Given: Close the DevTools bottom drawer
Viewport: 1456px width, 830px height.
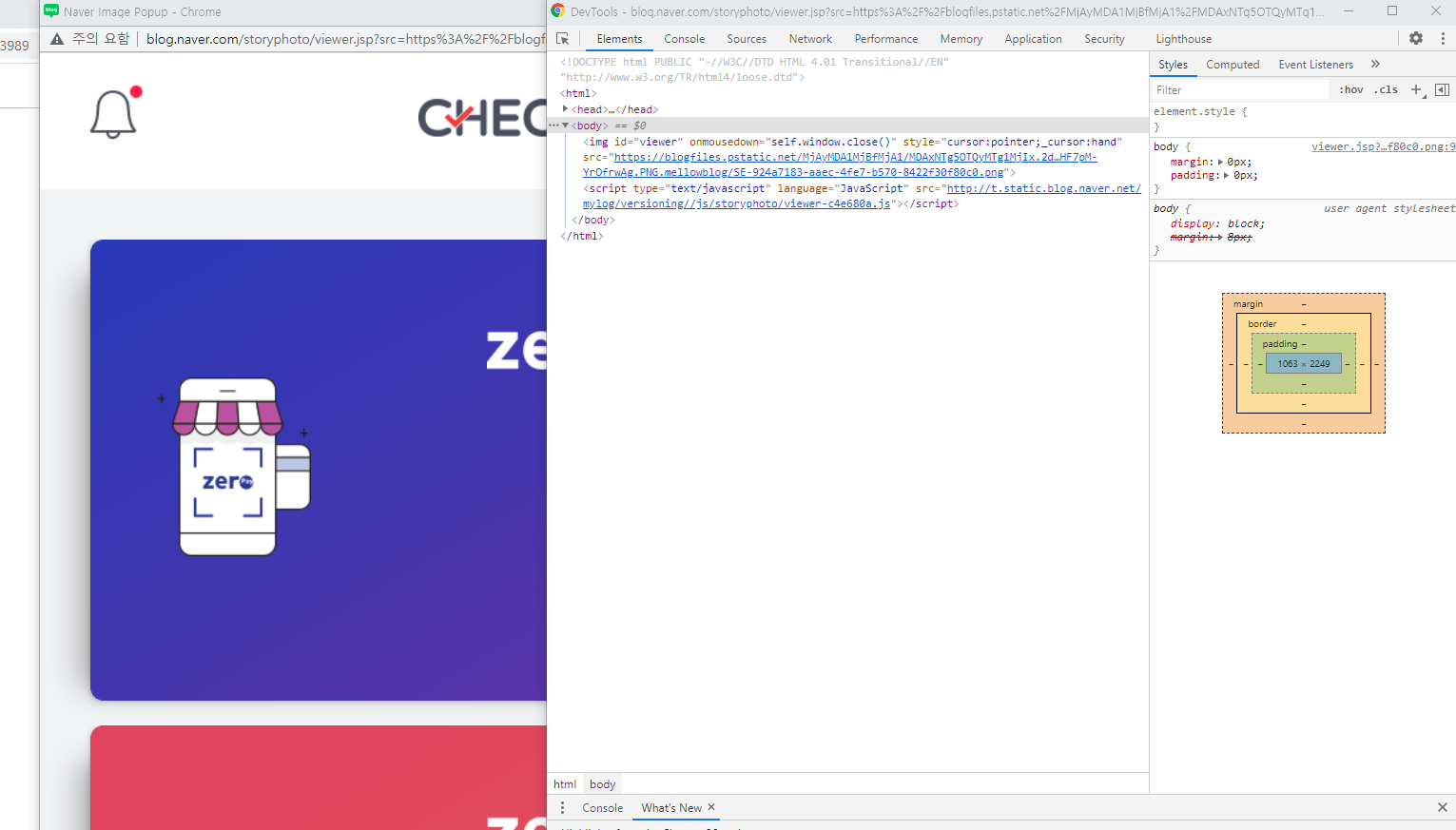Looking at the screenshot, I should click(x=1442, y=807).
